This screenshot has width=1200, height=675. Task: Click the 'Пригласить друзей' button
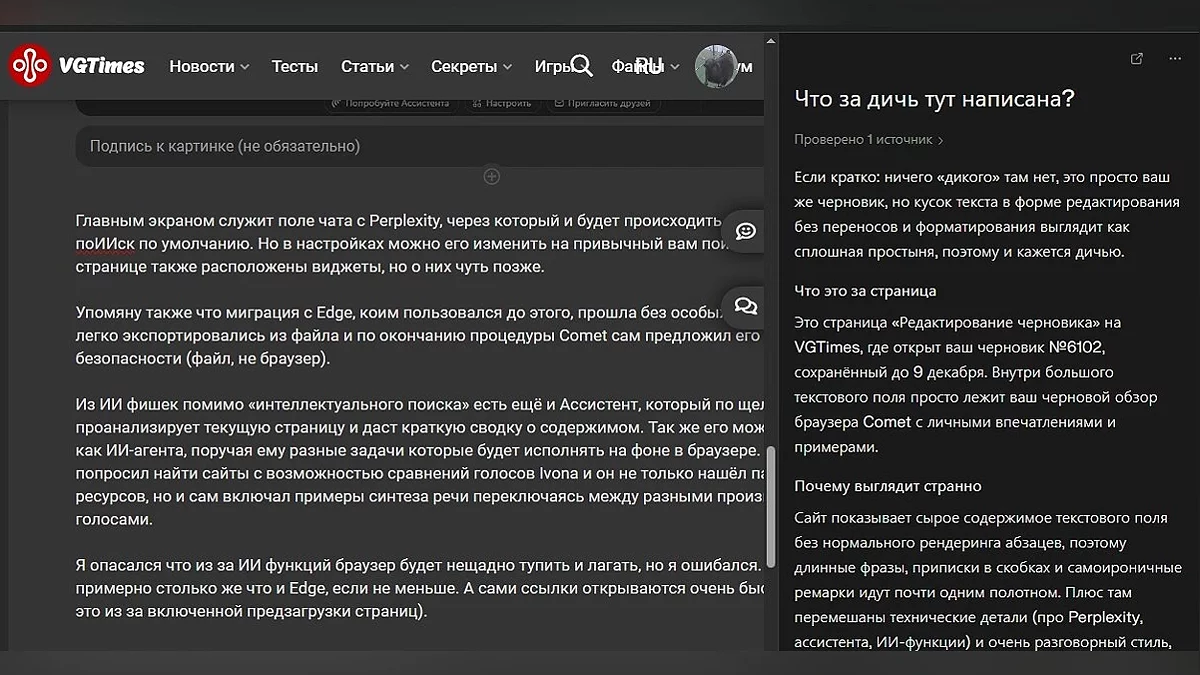(x=602, y=103)
